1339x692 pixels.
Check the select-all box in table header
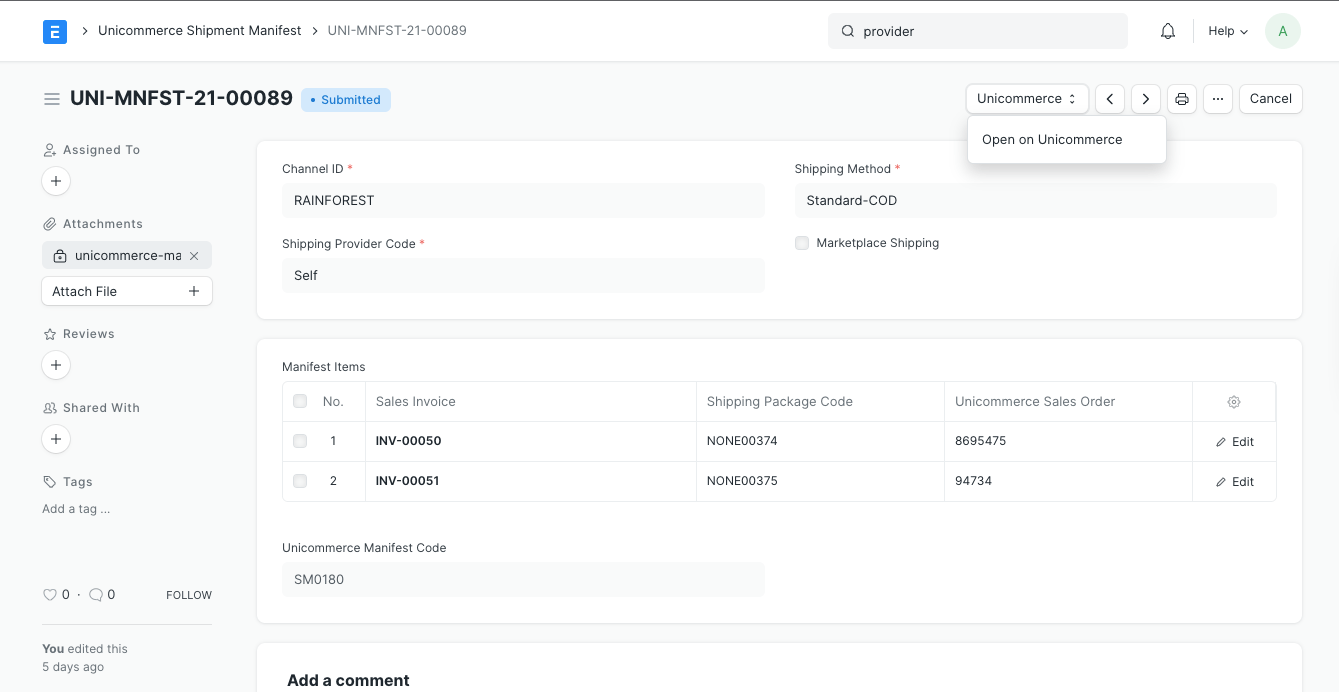300,401
